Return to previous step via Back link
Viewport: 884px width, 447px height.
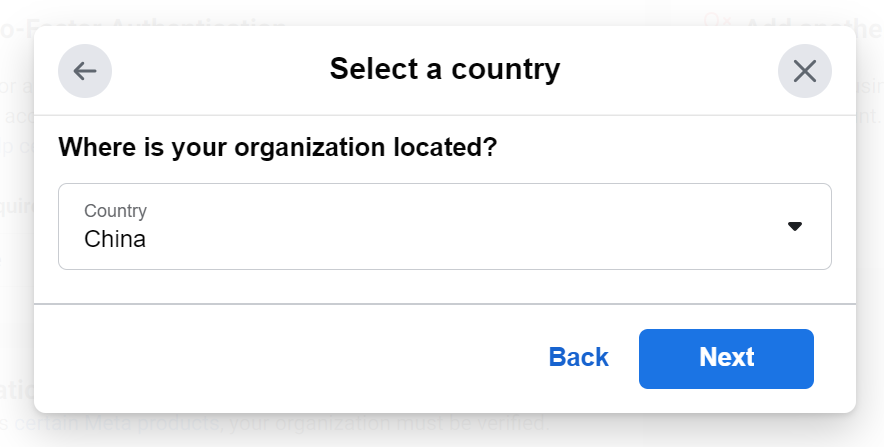click(x=578, y=357)
